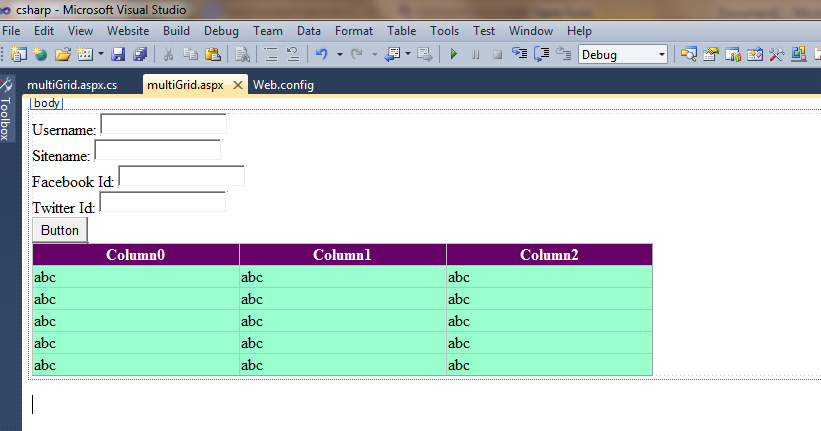Click the Redo arrow icon
Screen dimensions: 821x431
coord(357,54)
